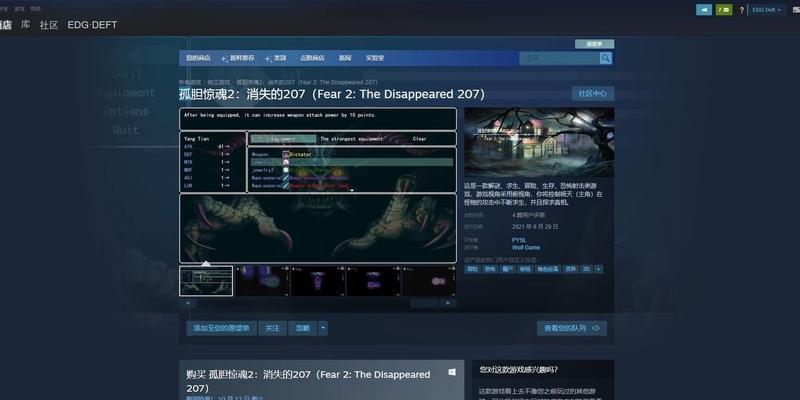Select the third screenshot thumbnail
Image resolution: width=800 pixels, height=400 pixels.
pyautogui.click(x=317, y=281)
